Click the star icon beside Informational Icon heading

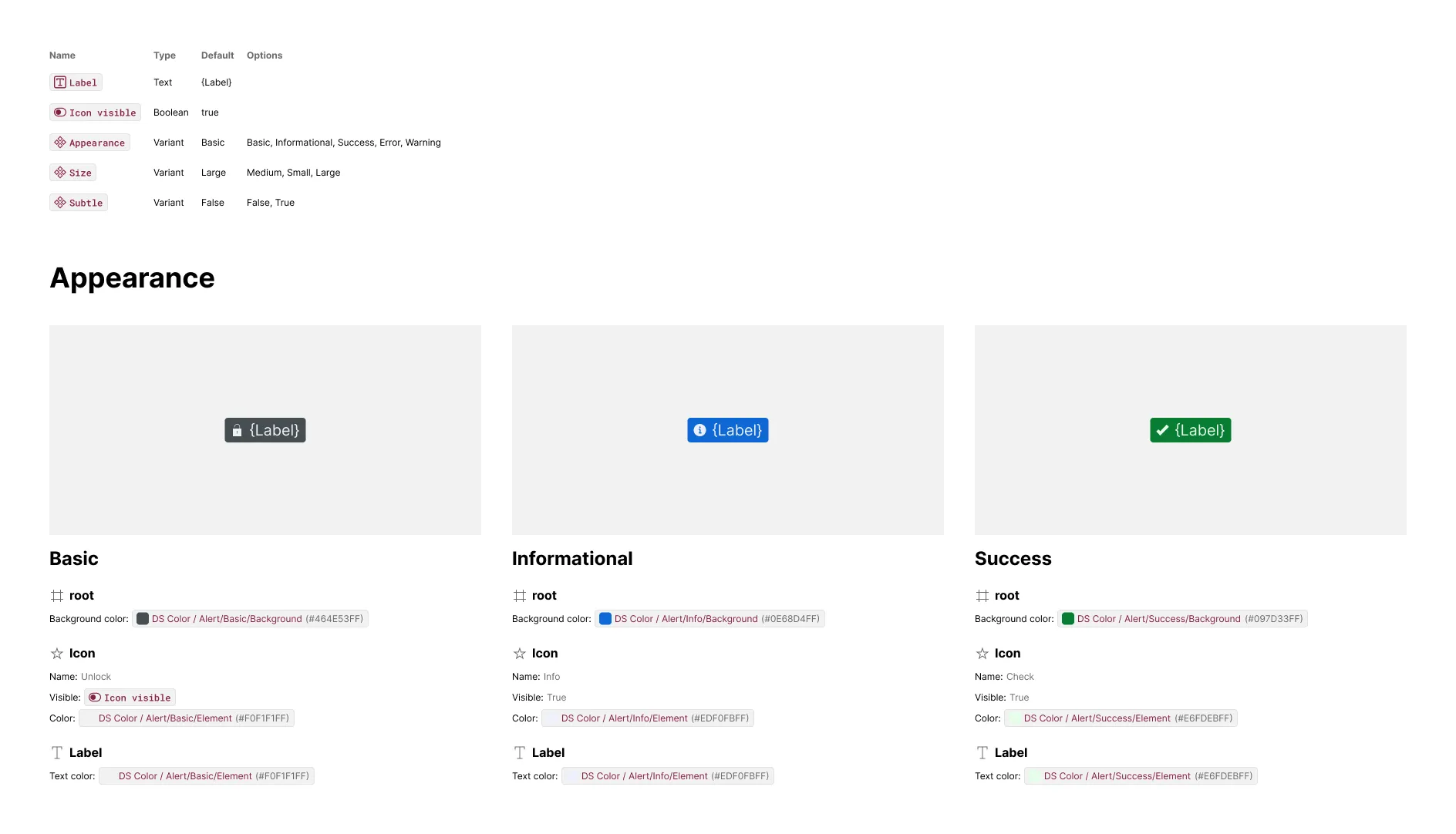(x=520, y=654)
